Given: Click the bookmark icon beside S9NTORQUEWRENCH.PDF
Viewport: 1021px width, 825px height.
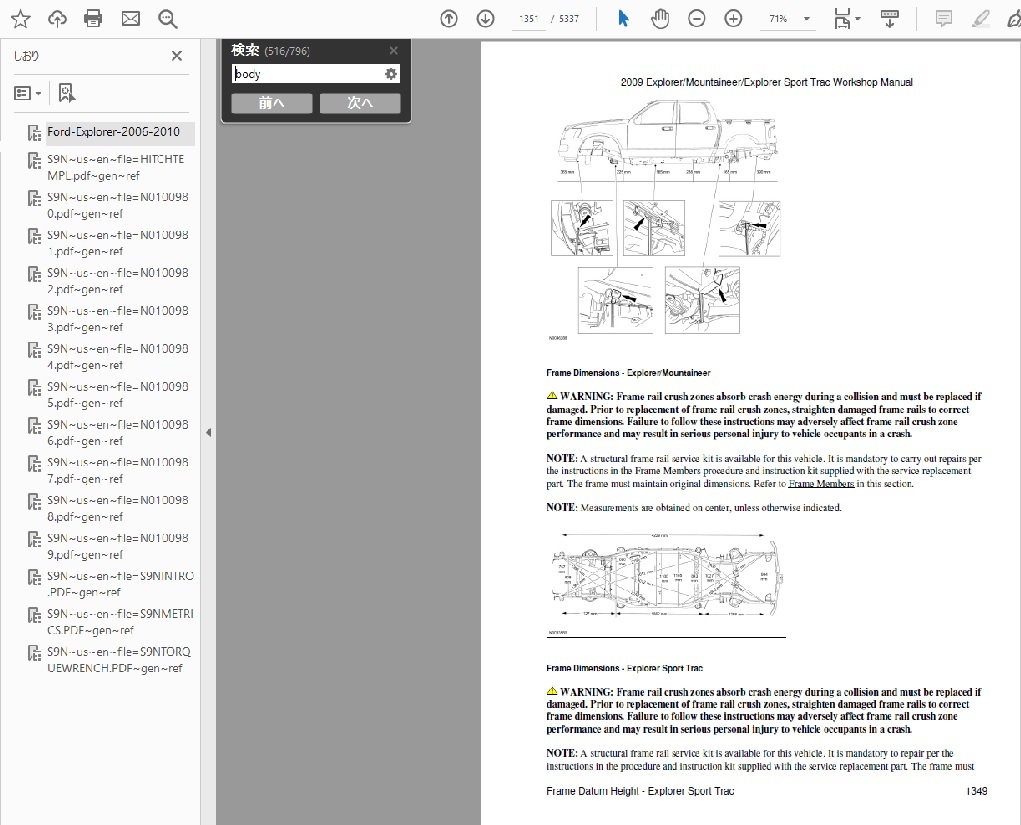Looking at the screenshot, I should 34,652.
